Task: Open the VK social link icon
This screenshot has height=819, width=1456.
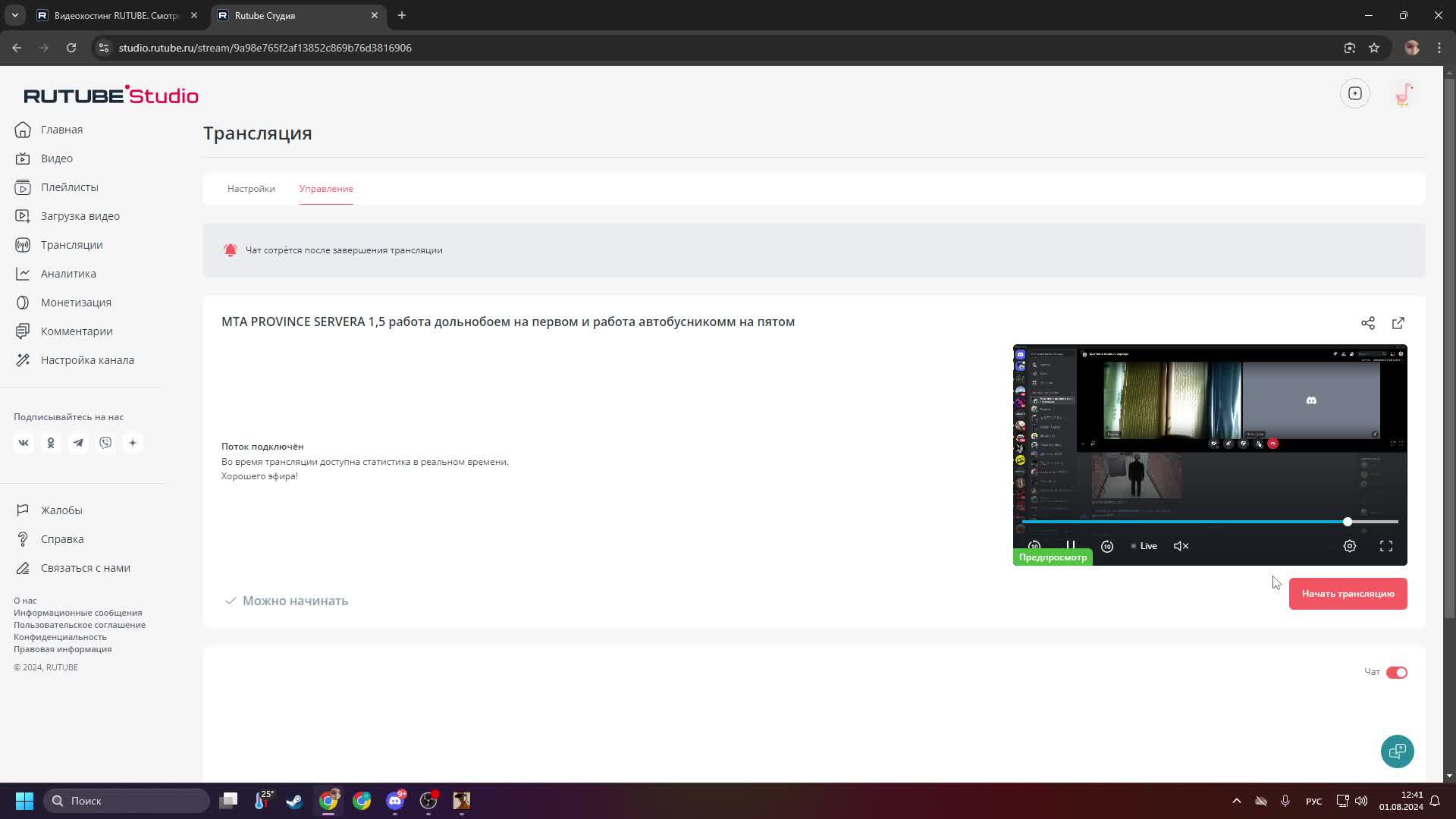Action: click(x=24, y=443)
